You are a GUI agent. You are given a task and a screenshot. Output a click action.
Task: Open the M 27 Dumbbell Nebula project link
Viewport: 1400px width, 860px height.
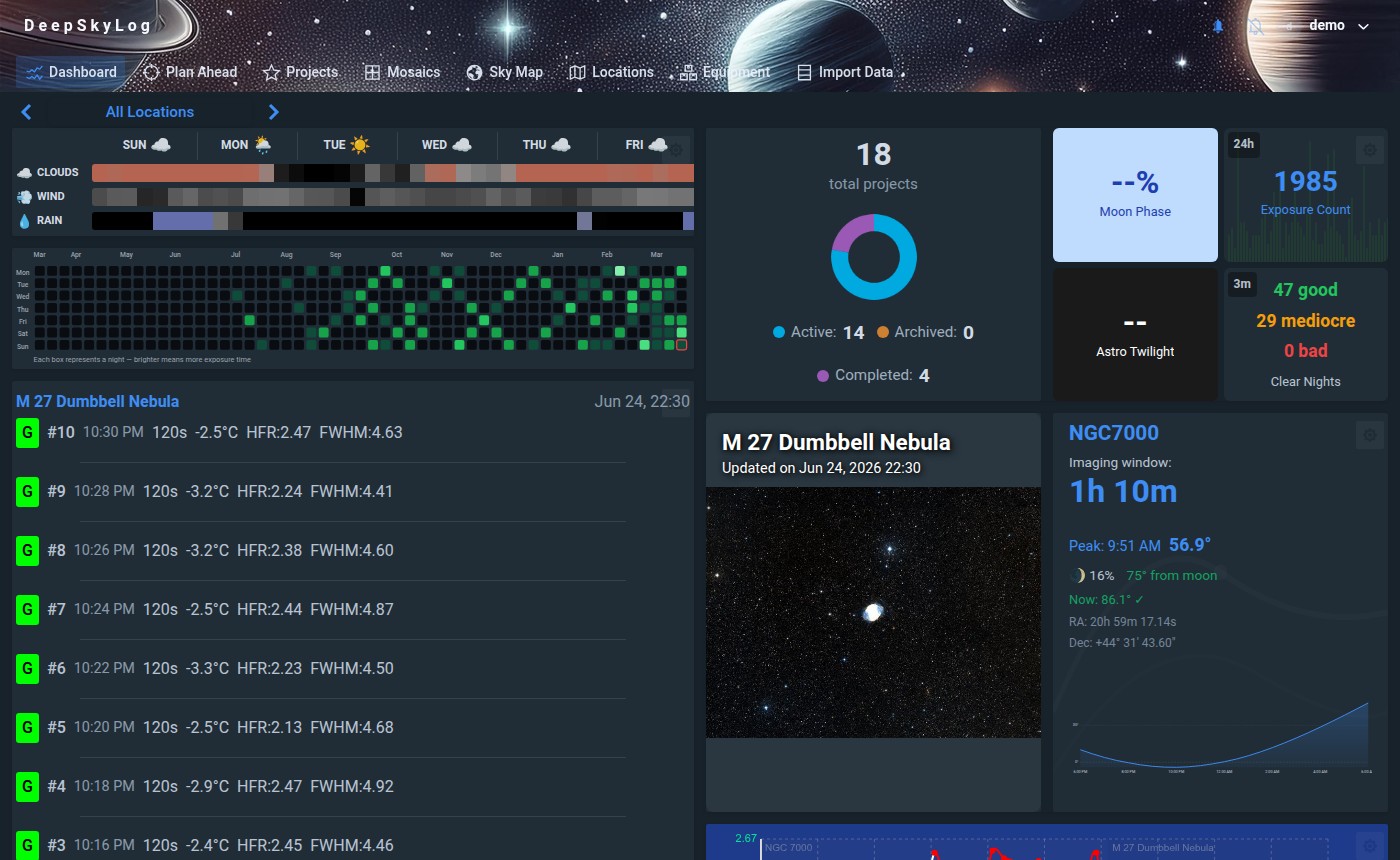point(97,401)
